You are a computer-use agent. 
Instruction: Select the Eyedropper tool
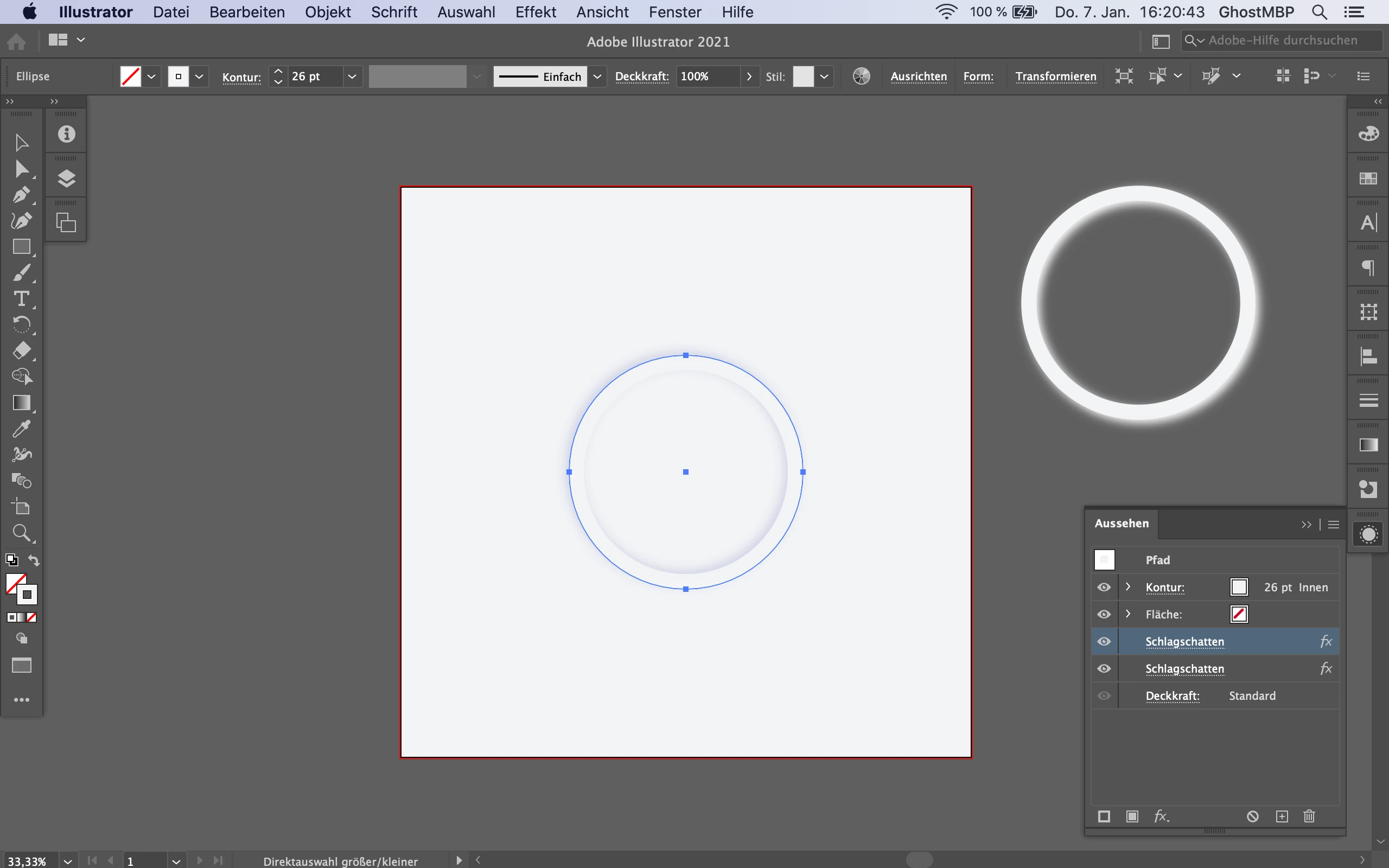click(x=21, y=428)
